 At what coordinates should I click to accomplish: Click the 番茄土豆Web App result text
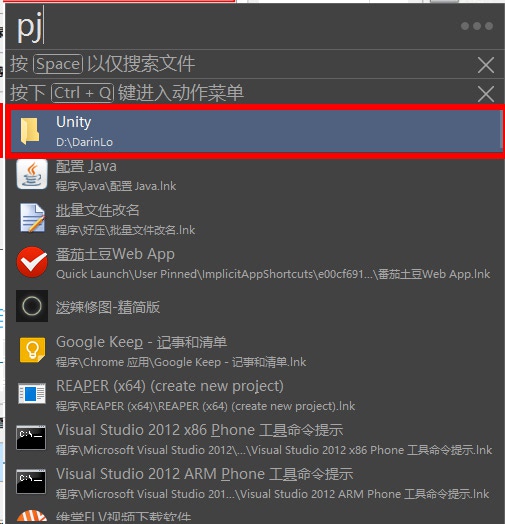(x=115, y=254)
